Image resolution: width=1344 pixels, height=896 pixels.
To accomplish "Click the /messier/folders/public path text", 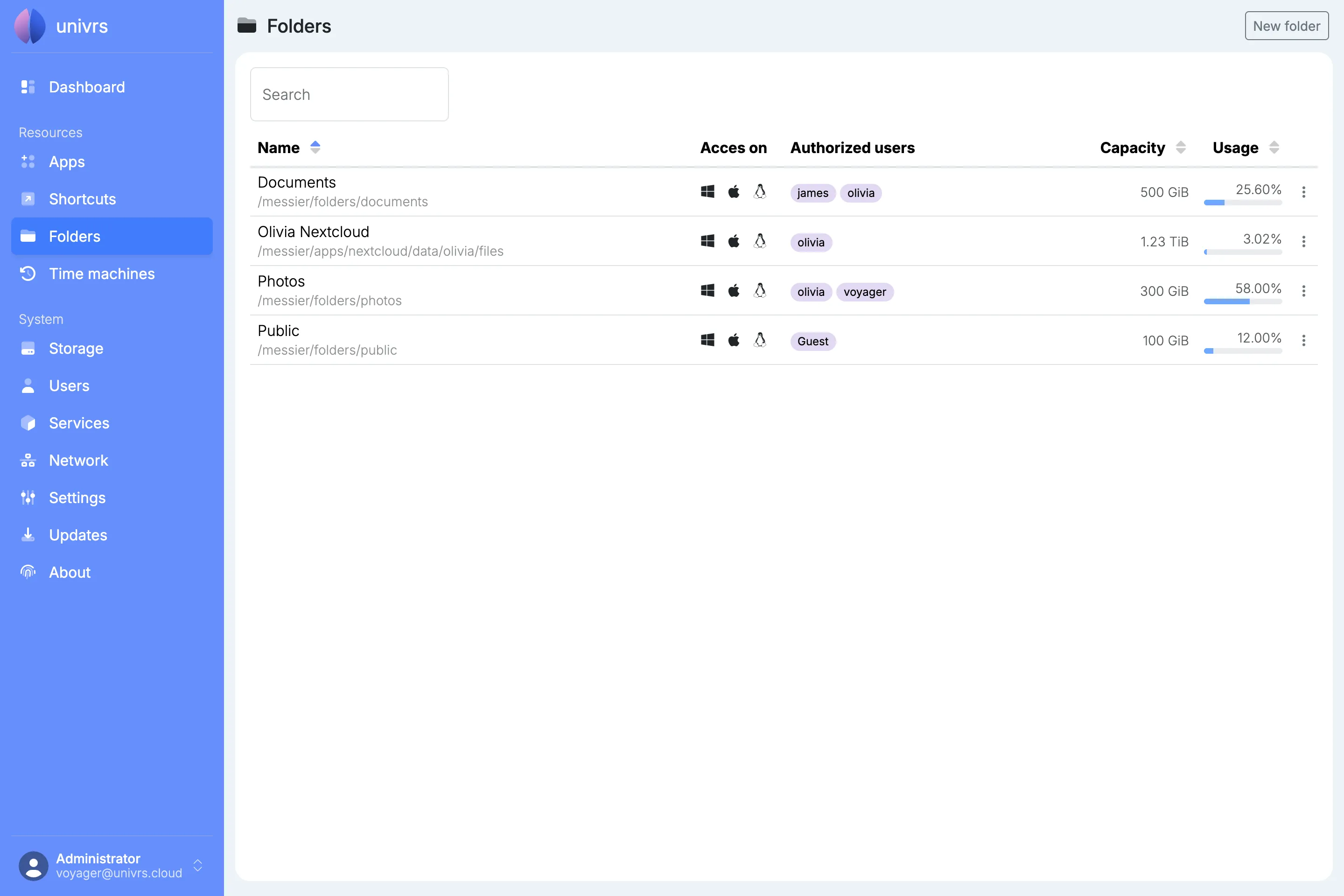I will 328,350.
